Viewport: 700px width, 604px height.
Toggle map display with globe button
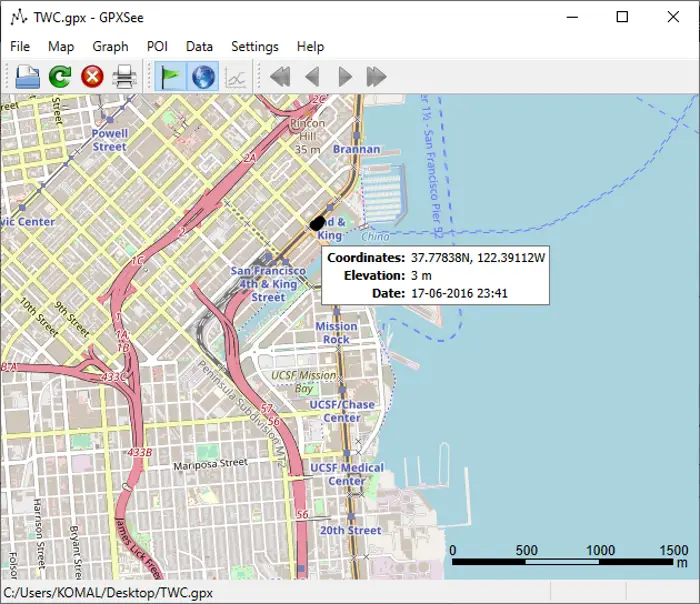click(x=203, y=76)
